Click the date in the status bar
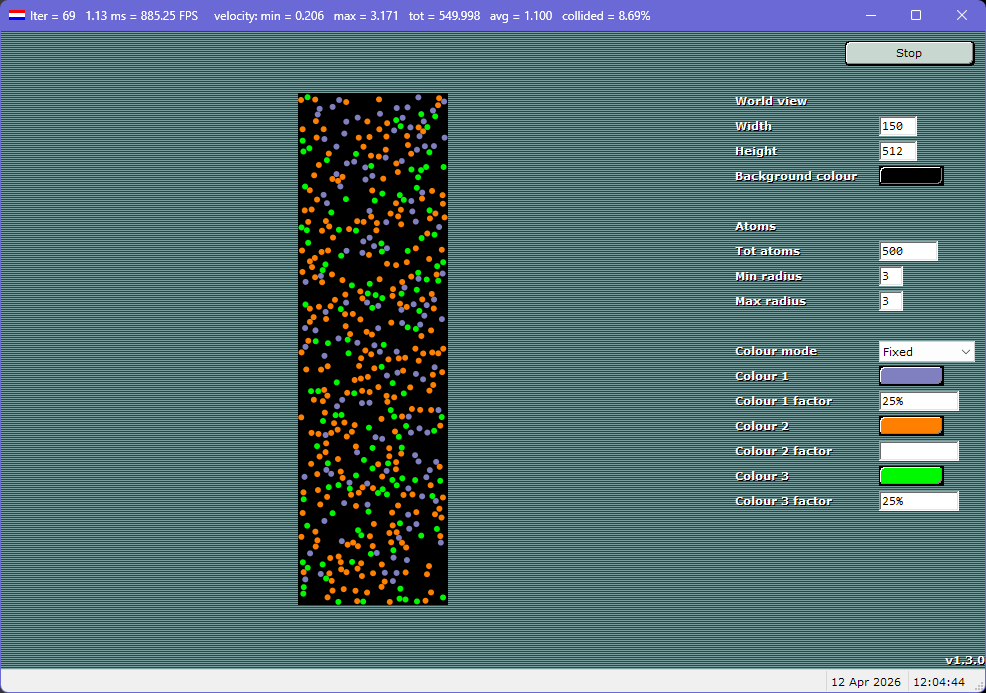Screen dimensions: 986x693 click(x=865, y=682)
